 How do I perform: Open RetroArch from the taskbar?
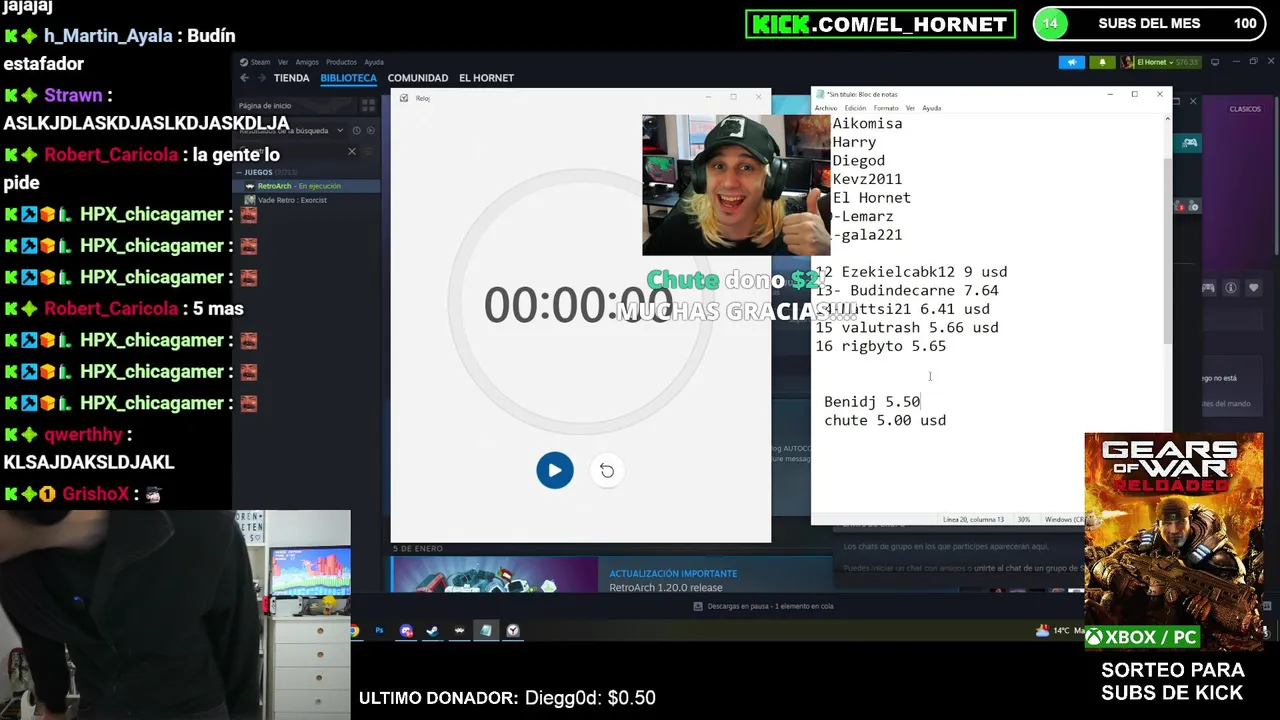click(459, 631)
